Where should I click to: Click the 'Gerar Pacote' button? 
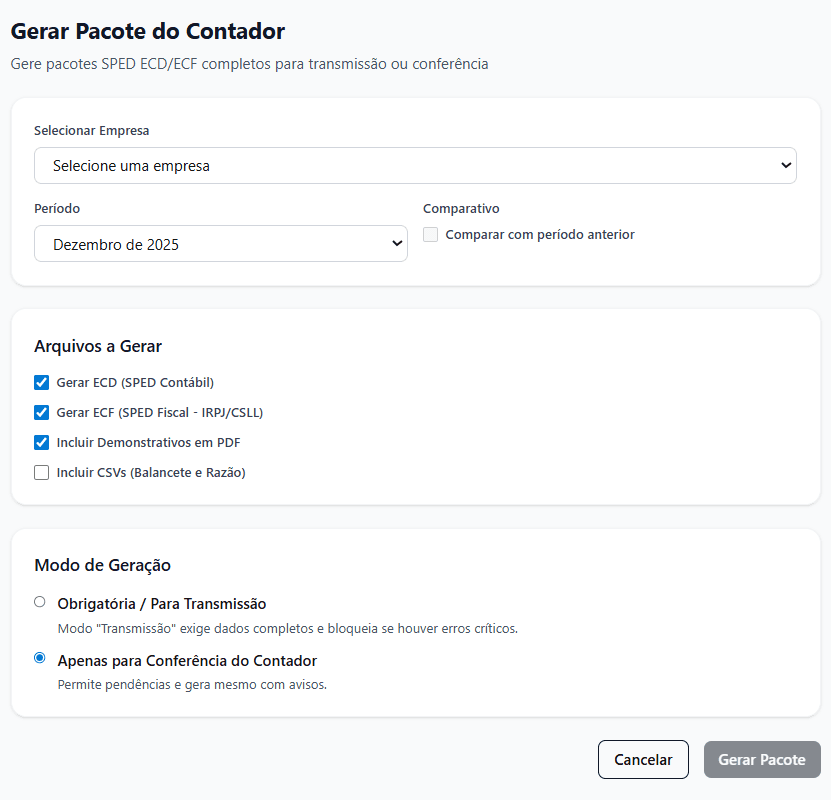pyautogui.click(x=761, y=760)
